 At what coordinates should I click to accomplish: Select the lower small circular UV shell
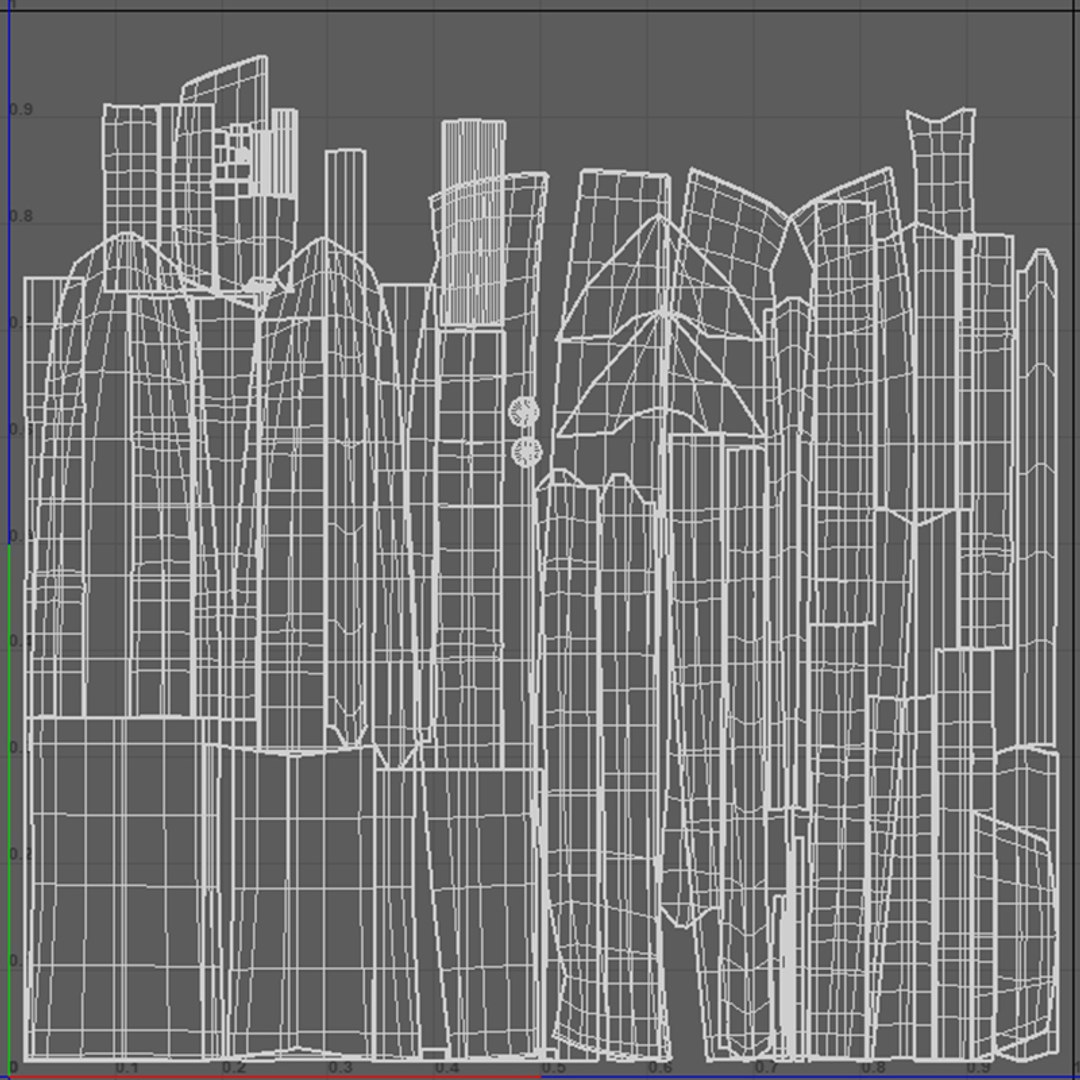[x=527, y=452]
